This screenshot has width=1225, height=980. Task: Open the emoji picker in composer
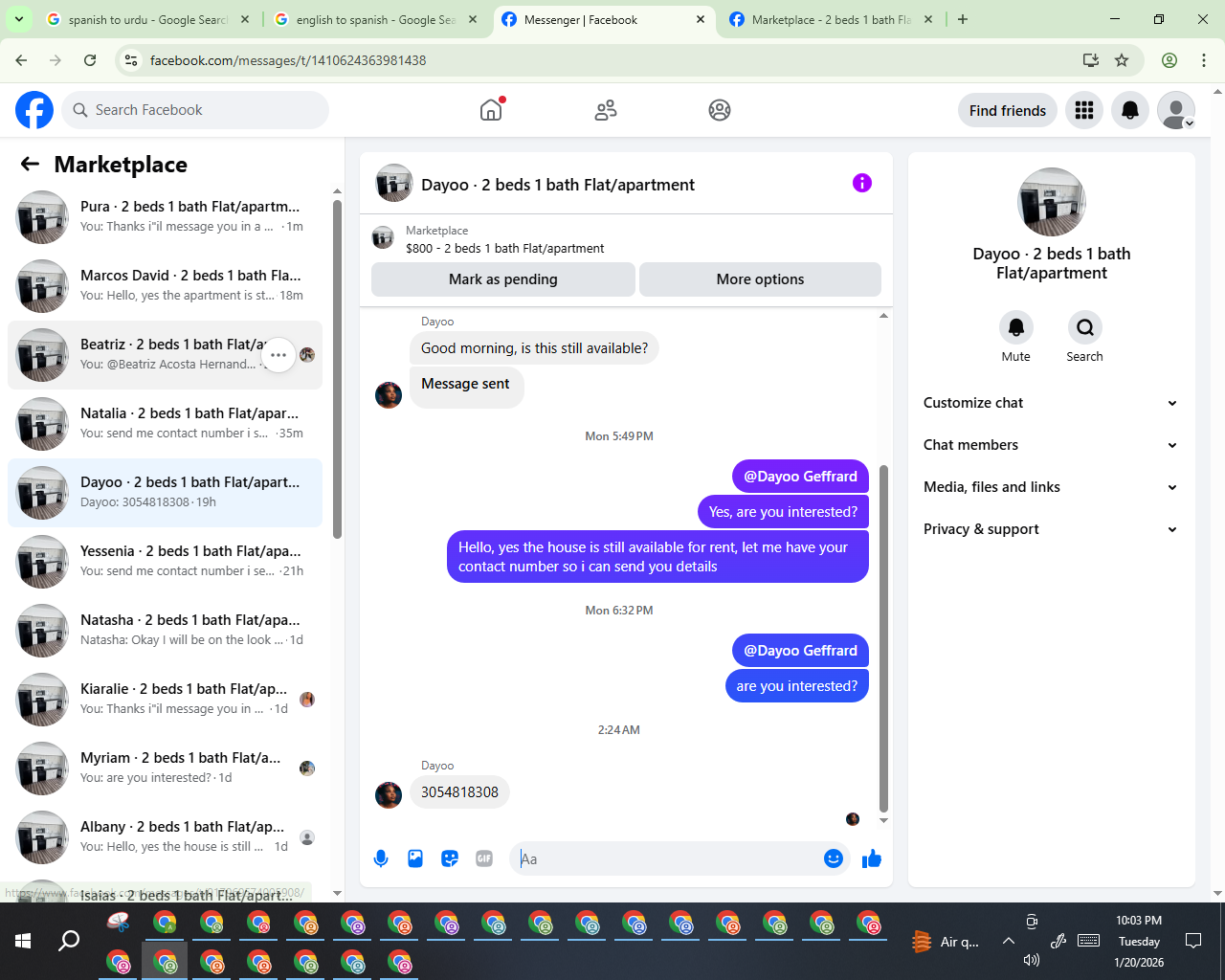point(834,858)
